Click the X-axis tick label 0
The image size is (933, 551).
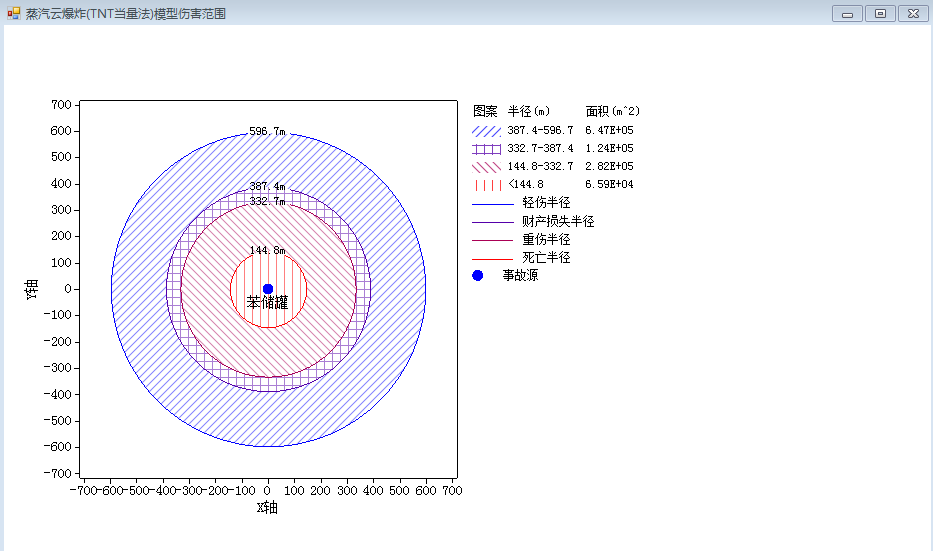point(267,491)
